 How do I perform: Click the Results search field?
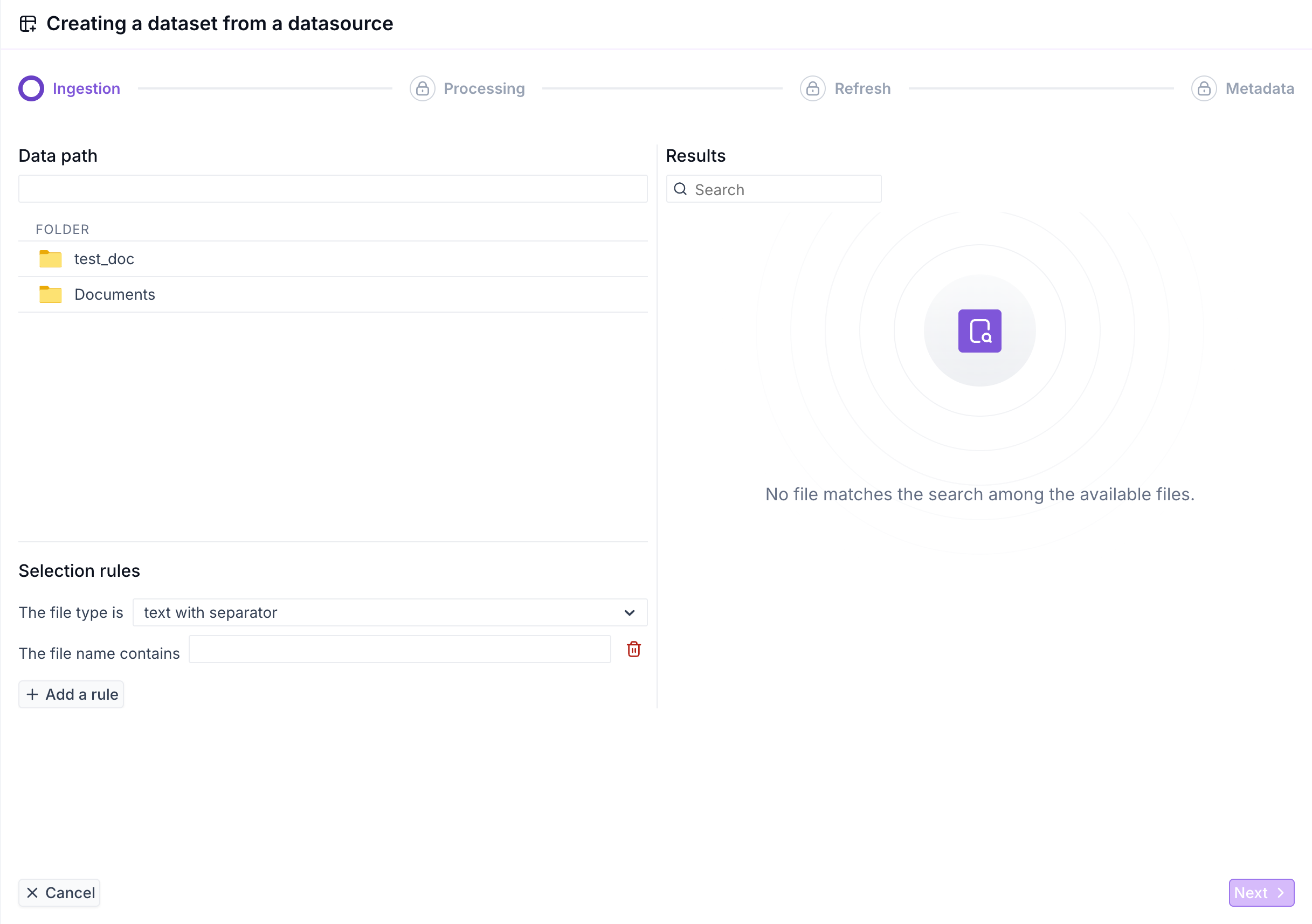774,189
